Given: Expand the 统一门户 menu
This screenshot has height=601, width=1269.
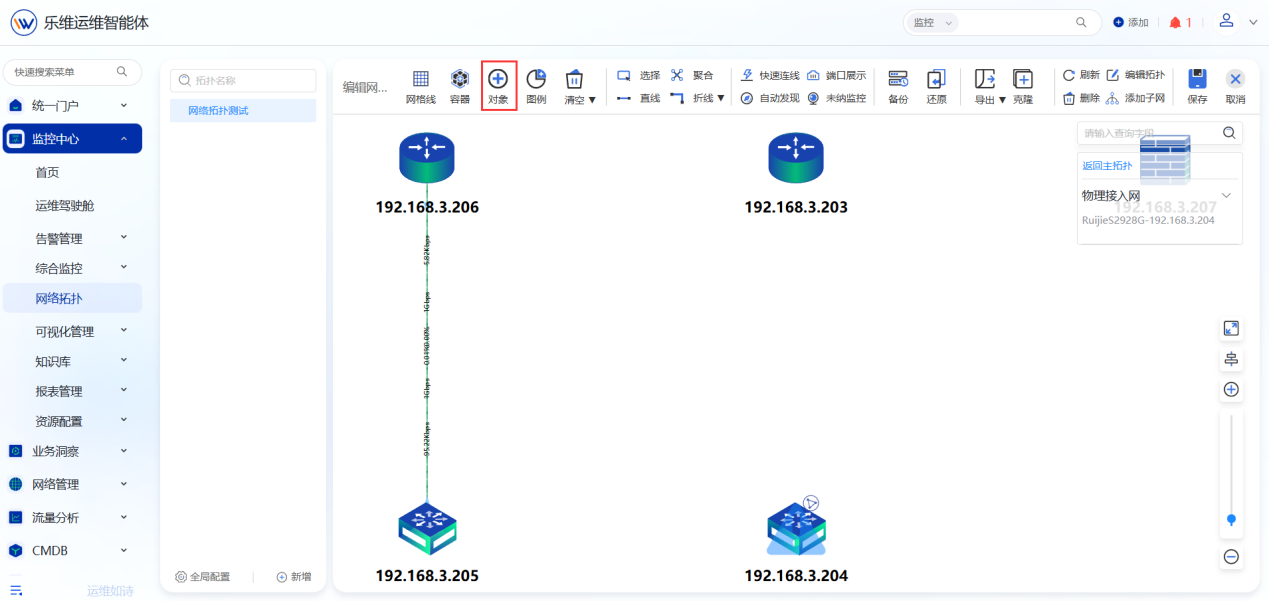Looking at the screenshot, I should [72, 105].
